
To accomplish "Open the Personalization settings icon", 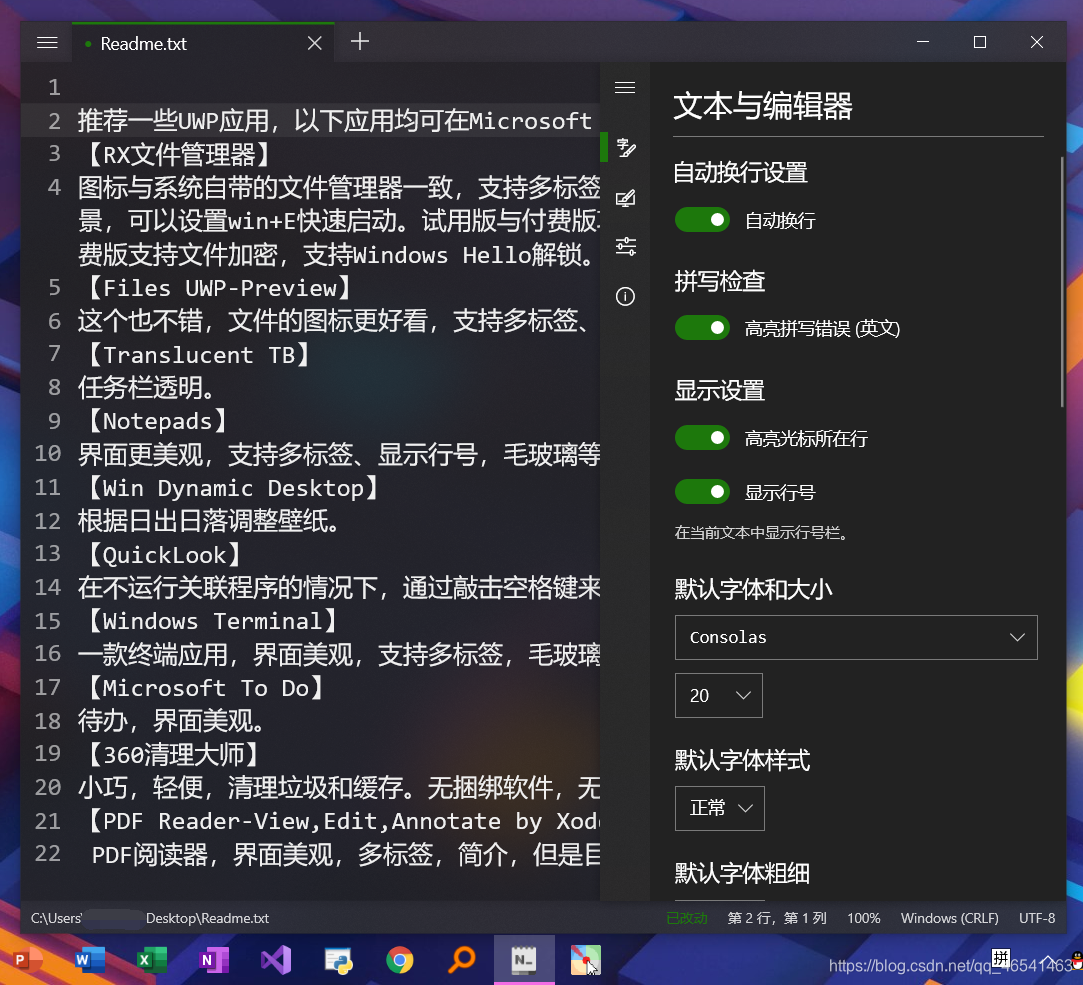I will [625, 197].
